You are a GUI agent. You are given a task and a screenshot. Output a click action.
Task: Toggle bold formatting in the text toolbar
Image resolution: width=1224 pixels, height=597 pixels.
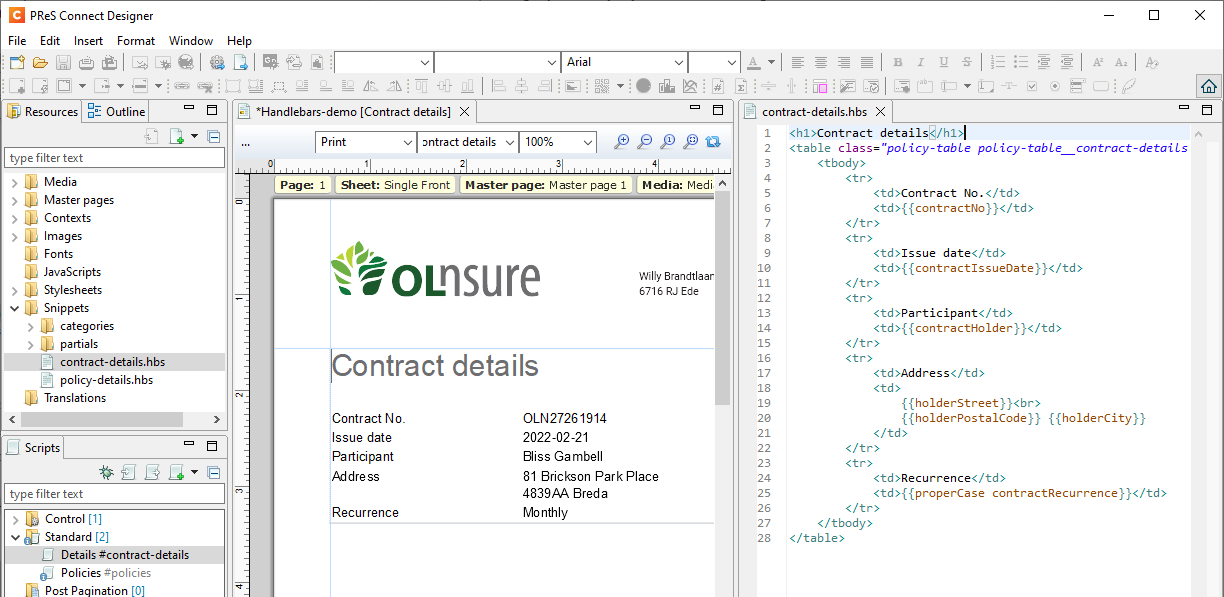point(897,61)
